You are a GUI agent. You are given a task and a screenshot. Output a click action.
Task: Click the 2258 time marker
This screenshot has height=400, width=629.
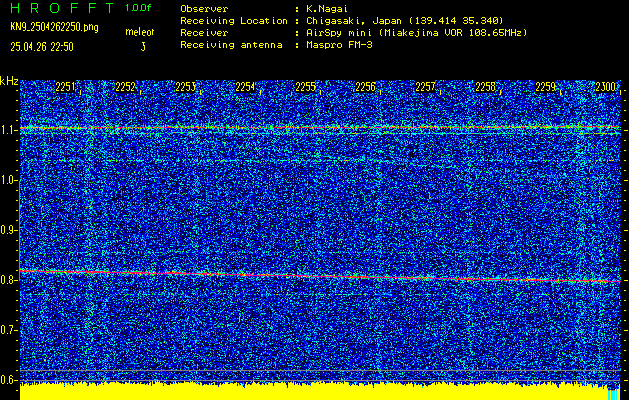point(485,87)
